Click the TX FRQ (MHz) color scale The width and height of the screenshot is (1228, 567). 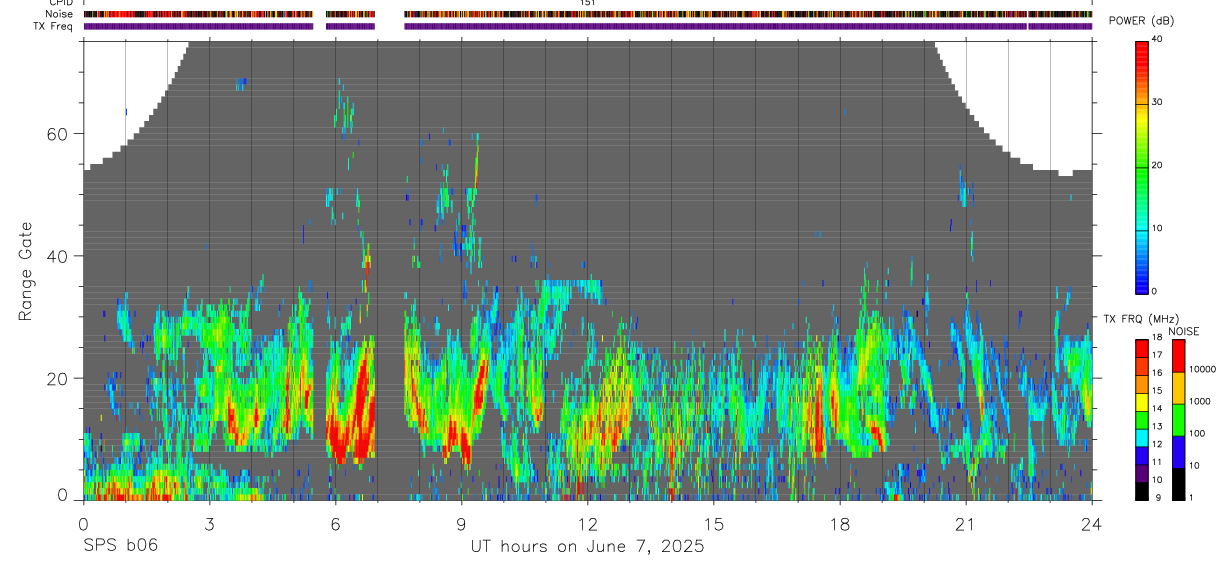point(1142,419)
